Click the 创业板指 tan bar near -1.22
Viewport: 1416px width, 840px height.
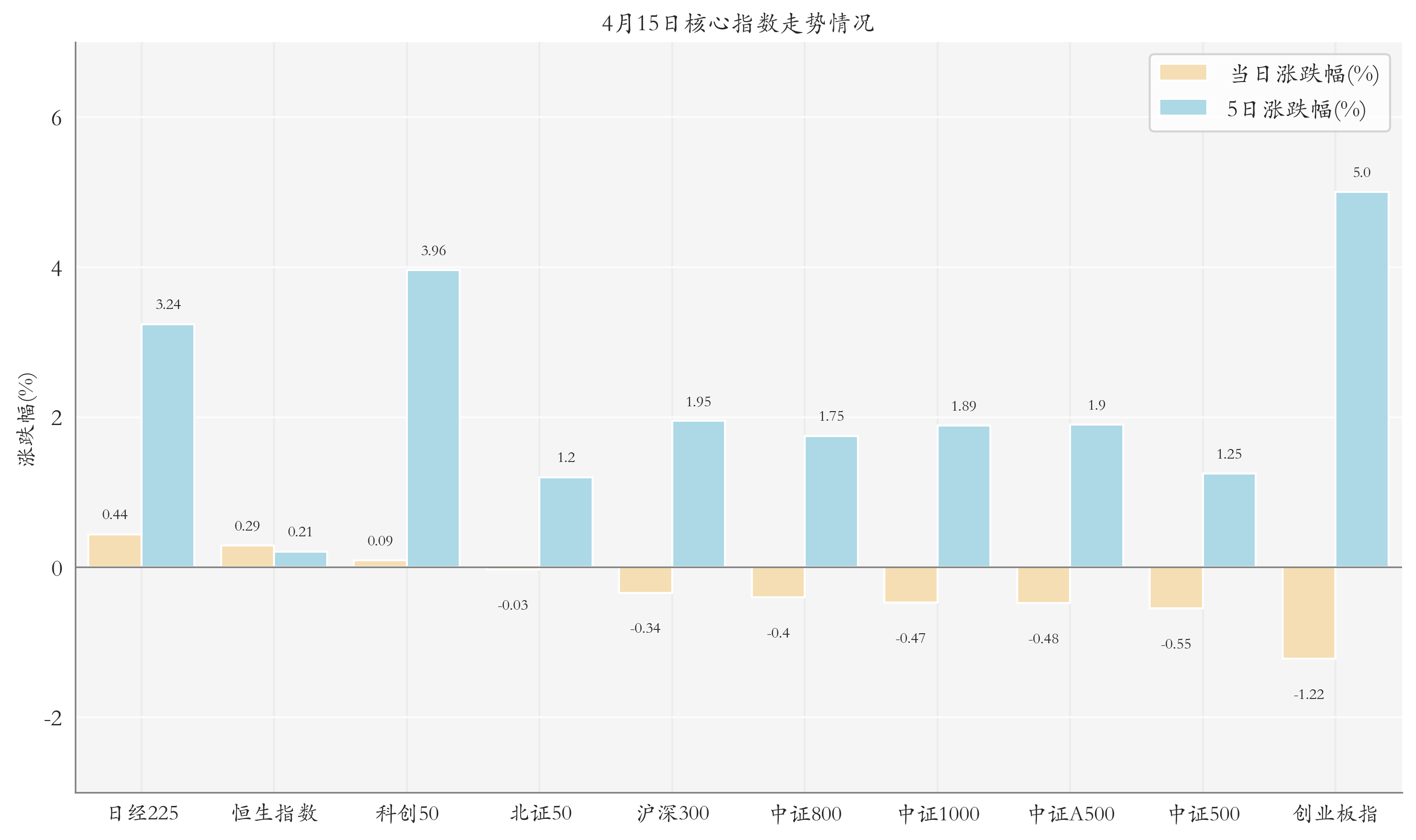[1309, 613]
